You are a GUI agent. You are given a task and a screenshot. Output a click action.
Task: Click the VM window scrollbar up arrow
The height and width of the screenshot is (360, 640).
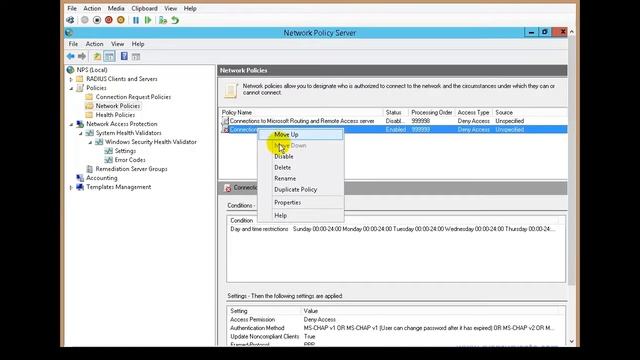click(x=571, y=31)
